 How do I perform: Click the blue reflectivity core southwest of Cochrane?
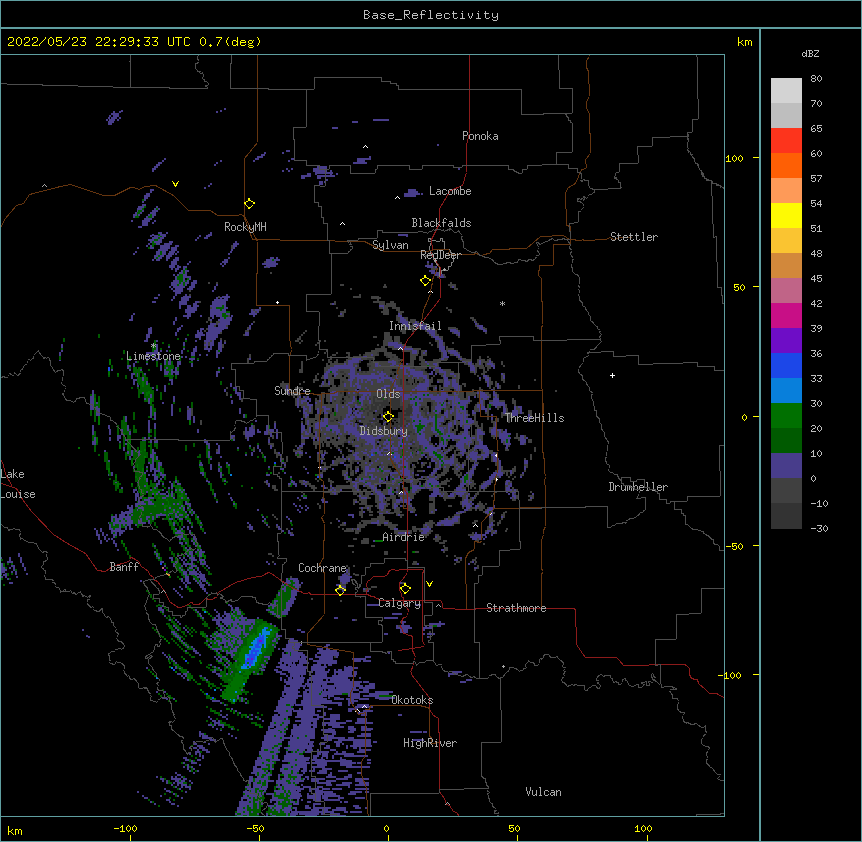coord(257,647)
